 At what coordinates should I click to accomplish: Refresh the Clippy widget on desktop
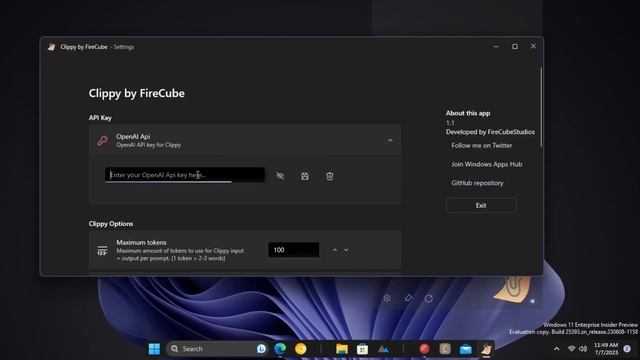pos(429,298)
